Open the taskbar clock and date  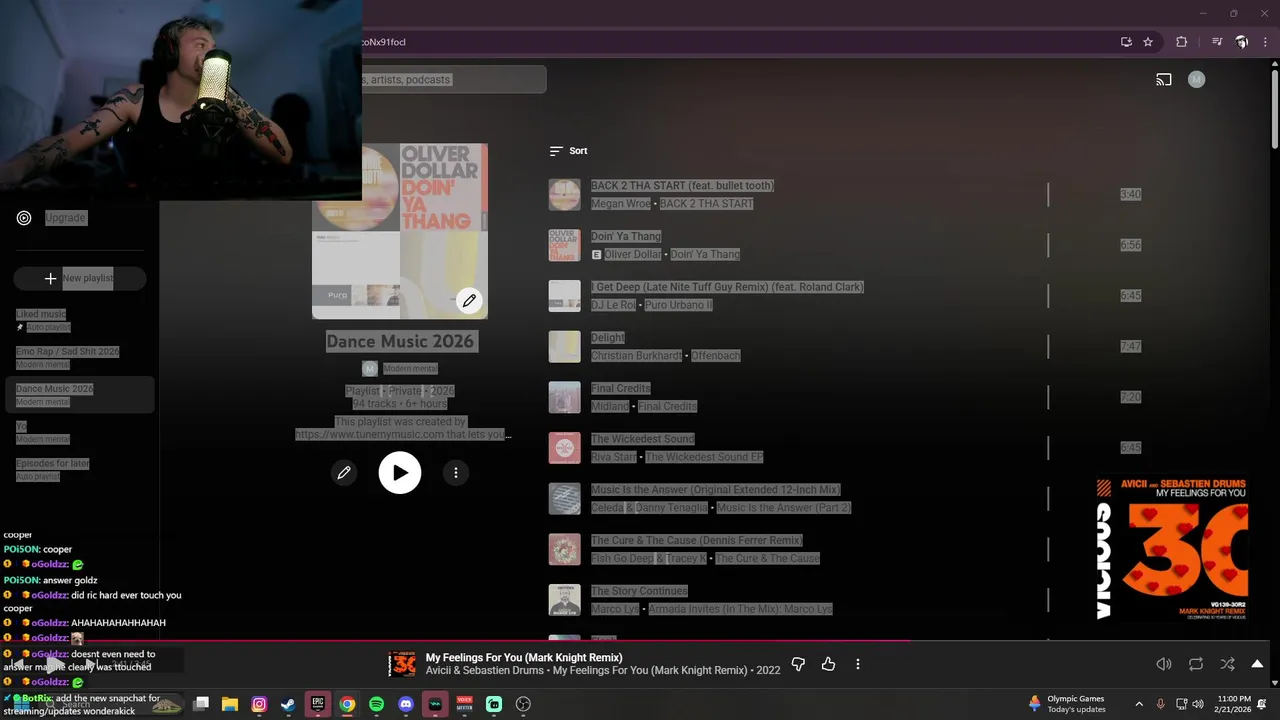(1233, 704)
